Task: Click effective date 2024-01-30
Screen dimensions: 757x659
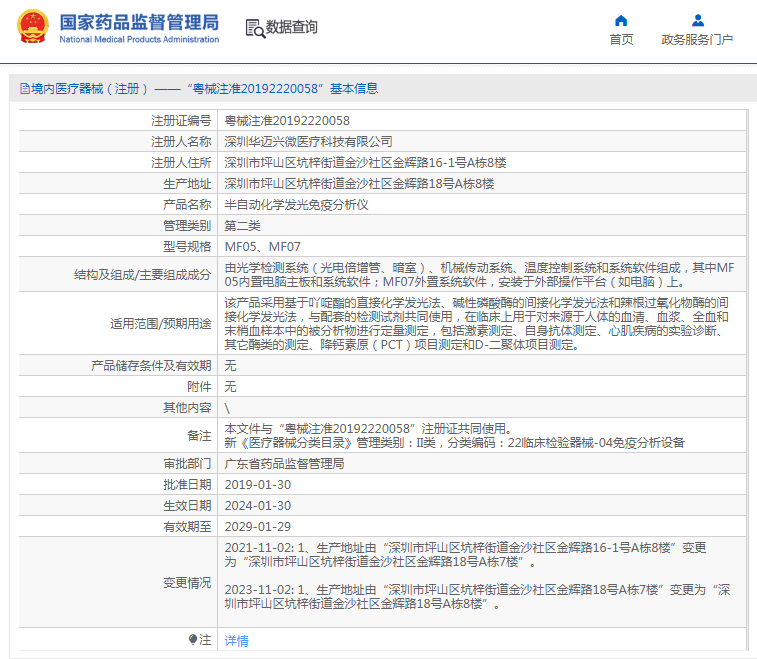Action: pyautogui.click(x=258, y=506)
